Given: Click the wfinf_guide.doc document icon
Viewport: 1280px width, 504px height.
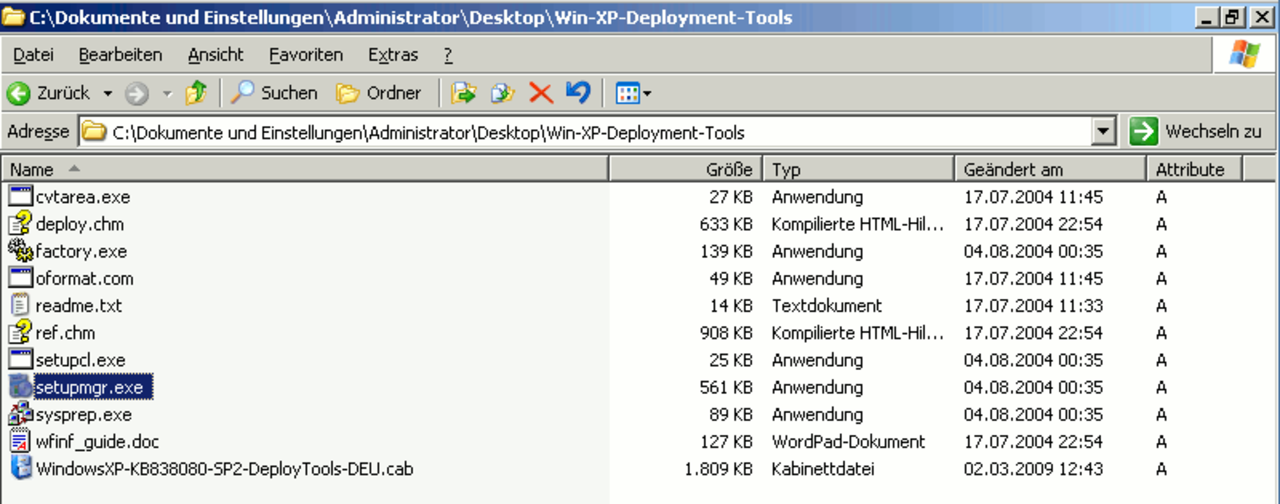Looking at the screenshot, I should point(21,440).
